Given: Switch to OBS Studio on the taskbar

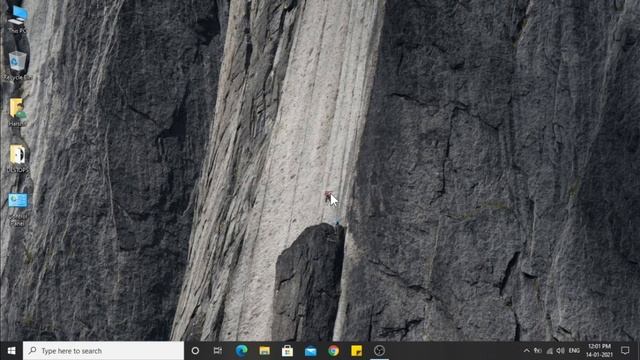Looking at the screenshot, I should pyautogui.click(x=379, y=351).
